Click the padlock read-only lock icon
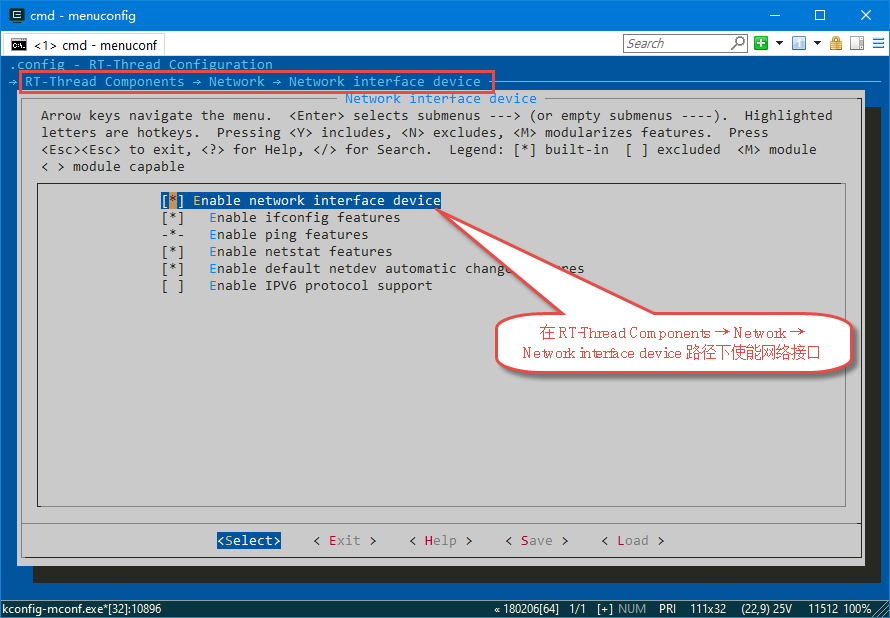 click(x=836, y=44)
